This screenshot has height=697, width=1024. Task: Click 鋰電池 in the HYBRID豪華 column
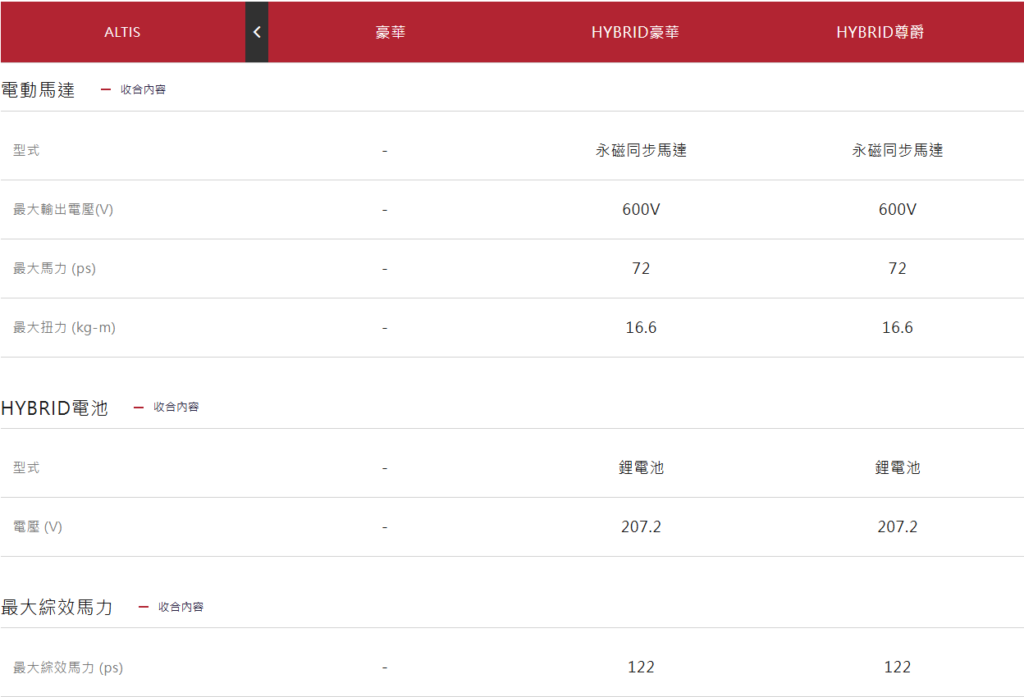pyautogui.click(x=641, y=468)
